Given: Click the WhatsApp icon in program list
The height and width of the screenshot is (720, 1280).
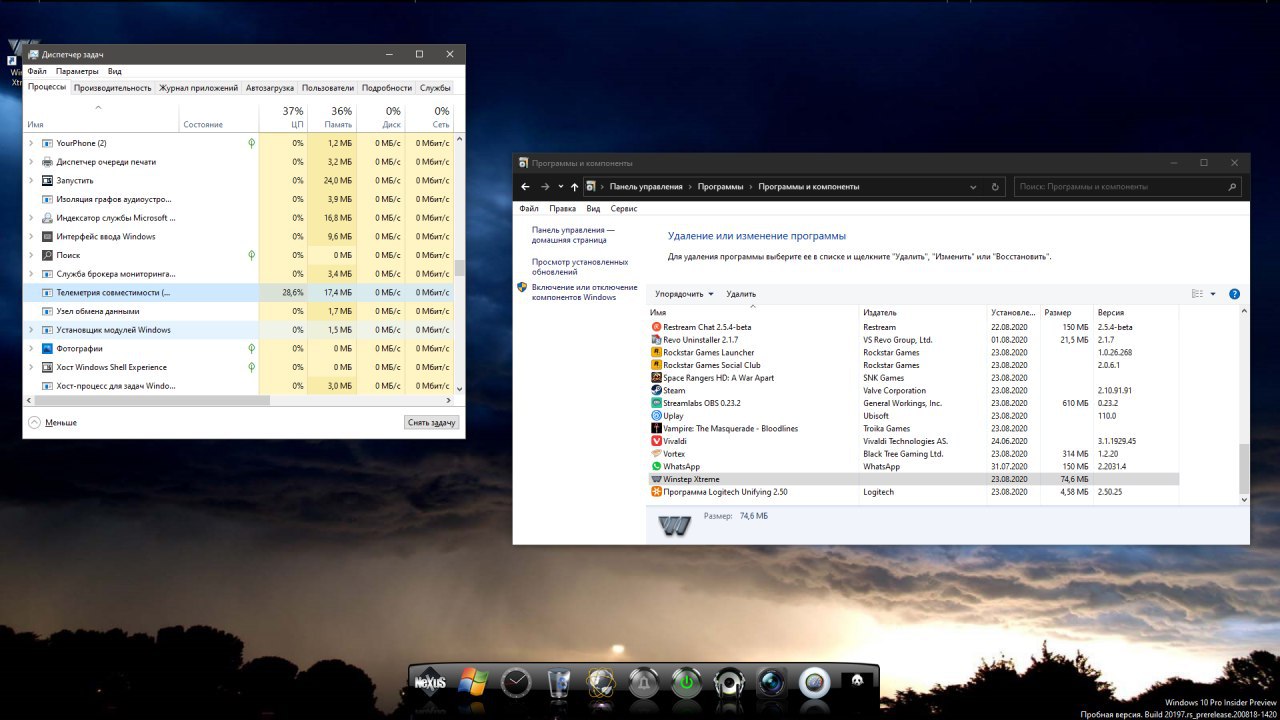Looking at the screenshot, I should tap(656, 466).
